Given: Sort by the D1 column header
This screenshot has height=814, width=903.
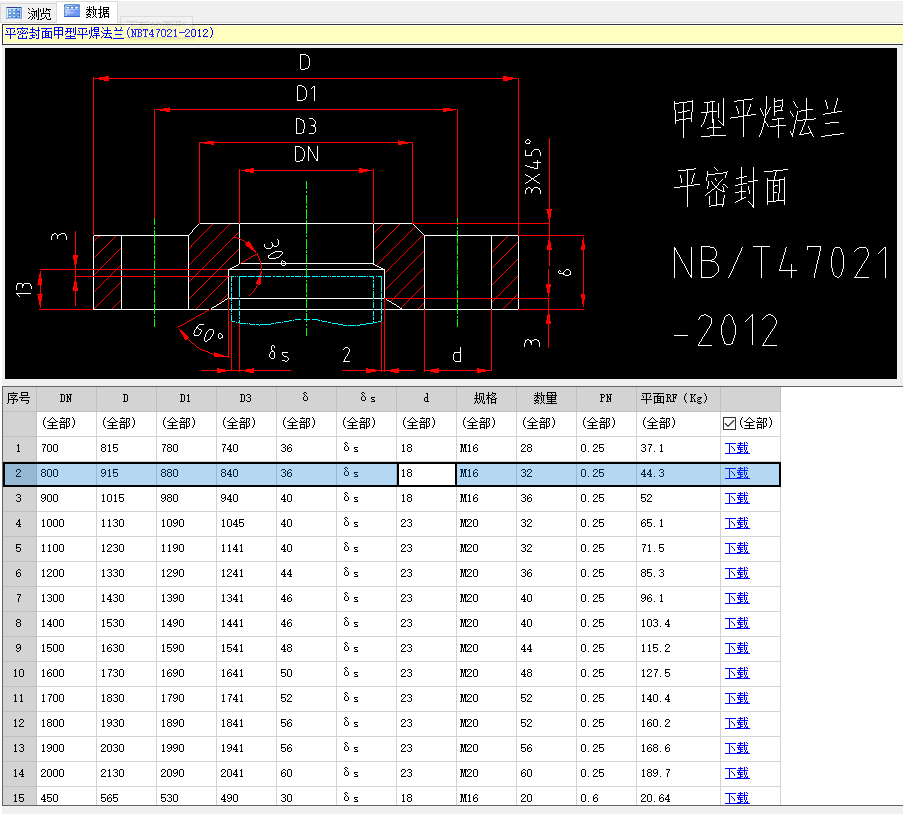Looking at the screenshot, I should coord(186,398).
